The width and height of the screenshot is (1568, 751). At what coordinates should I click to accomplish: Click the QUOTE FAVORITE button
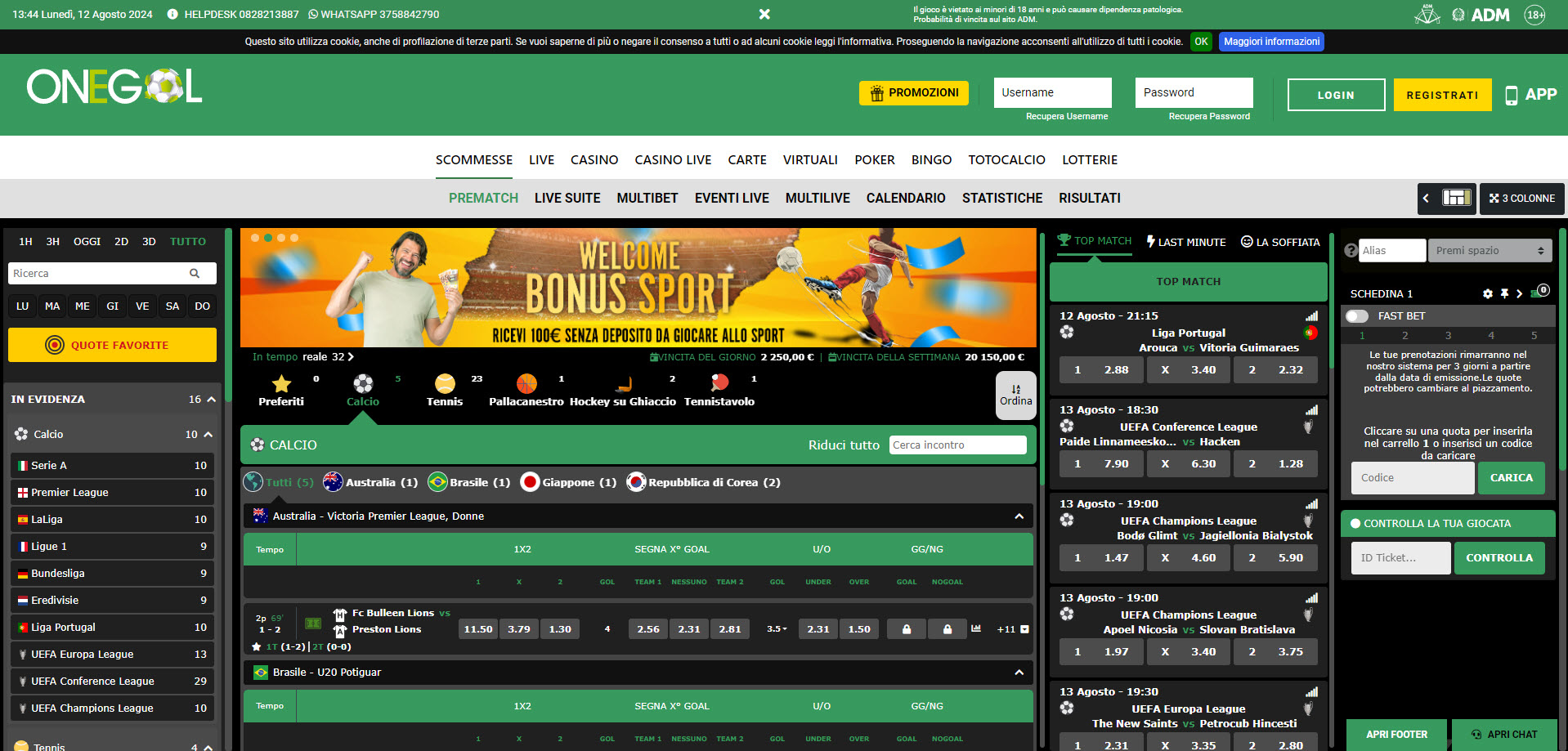(x=112, y=345)
